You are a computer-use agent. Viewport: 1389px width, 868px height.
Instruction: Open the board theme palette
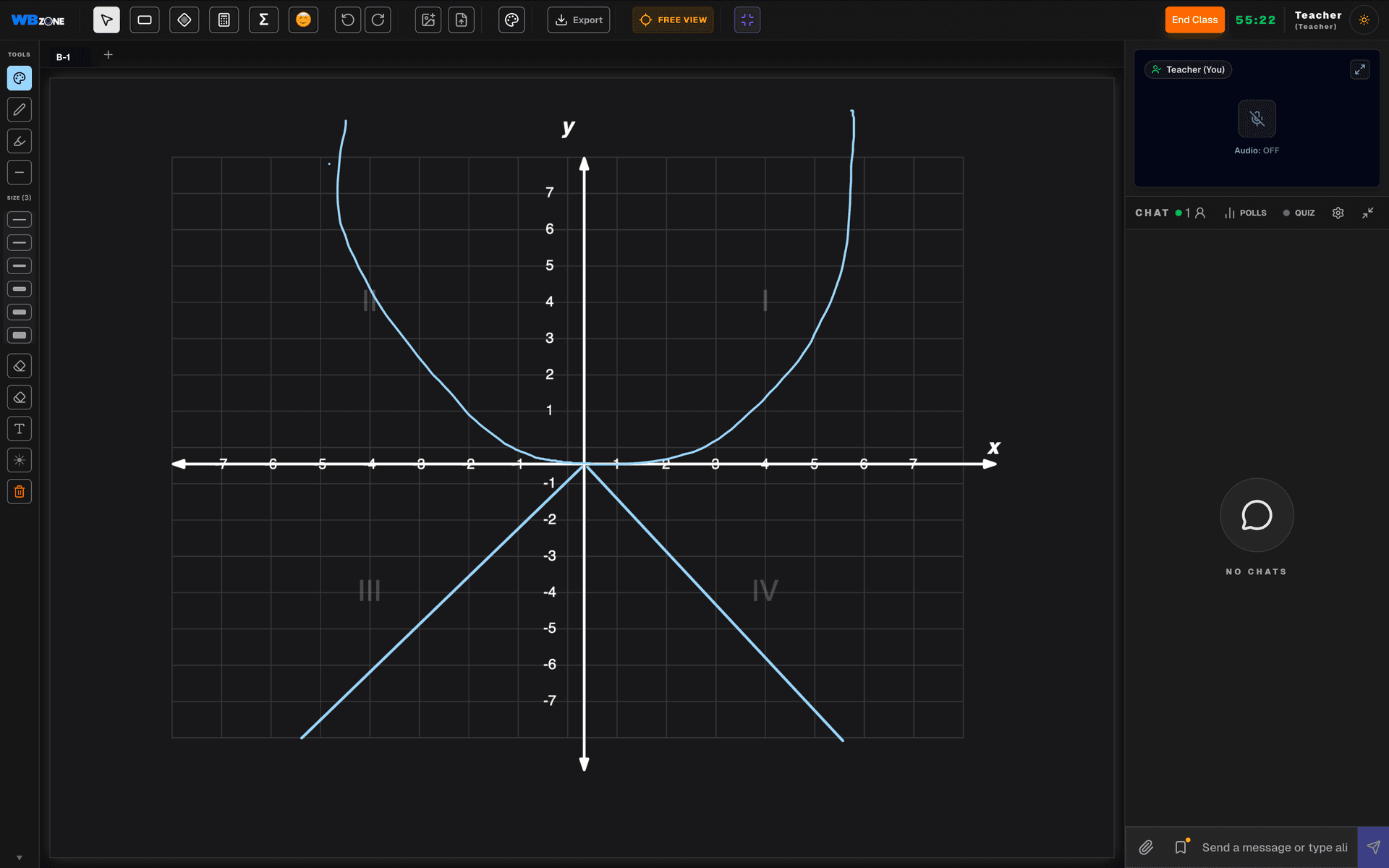[x=511, y=20]
